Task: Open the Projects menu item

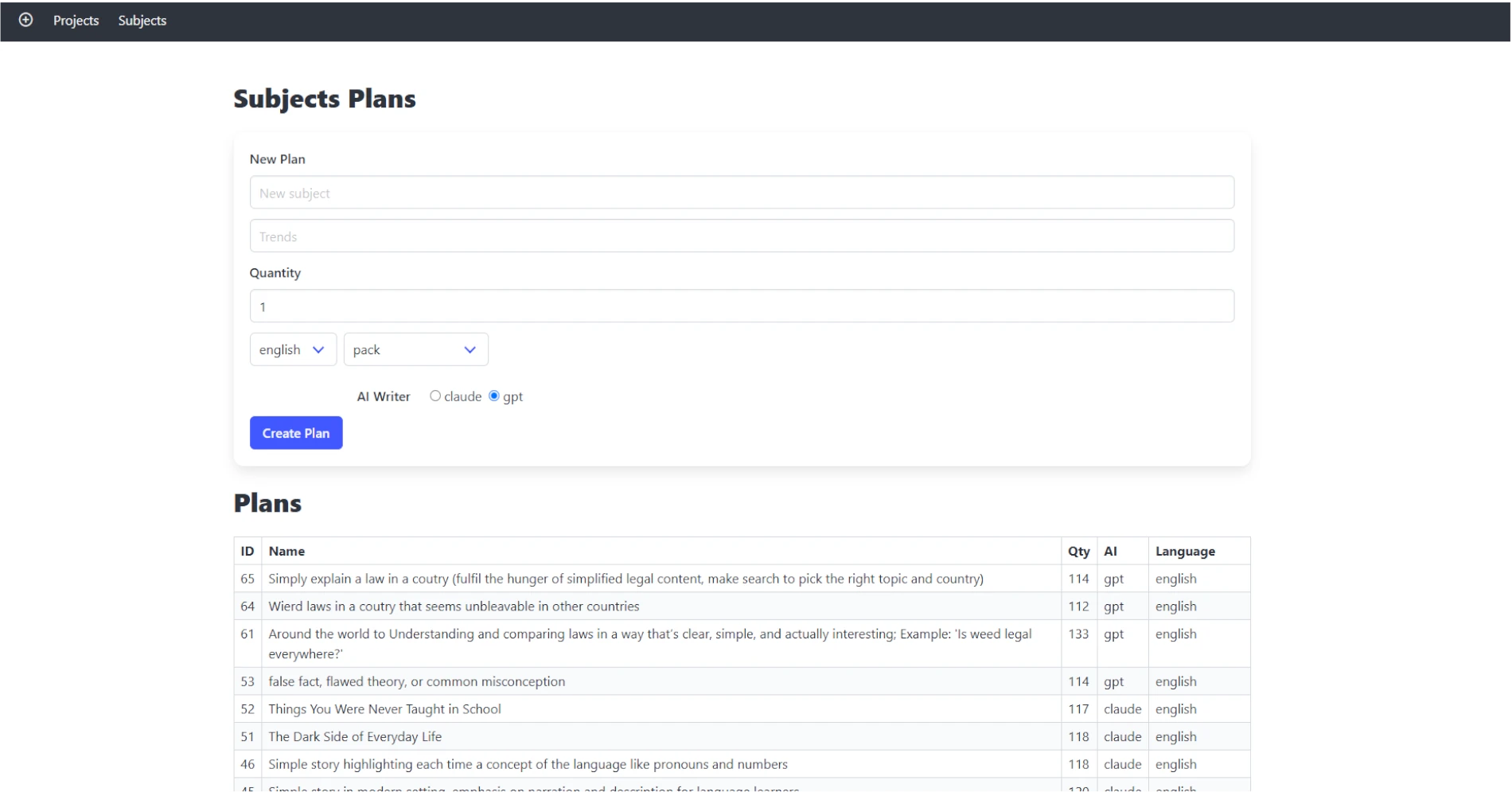Action: coord(76,21)
